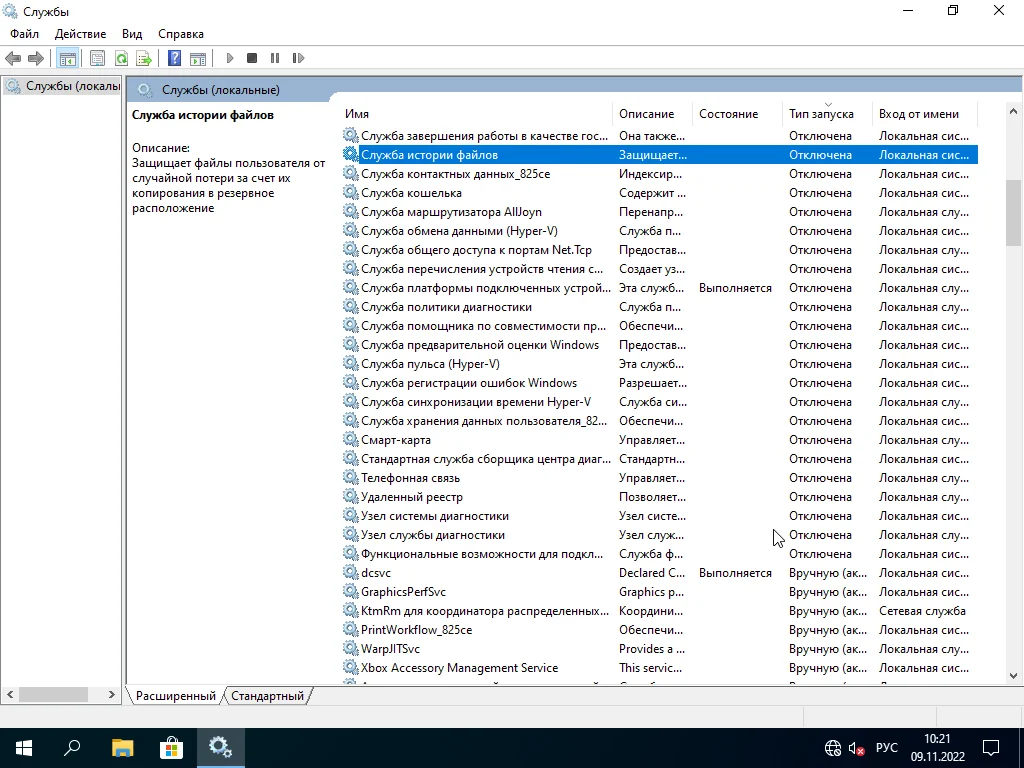The width and height of the screenshot is (1024, 768).
Task: Open Microsoft Store from the taskbar
Action: coord(171,747)
